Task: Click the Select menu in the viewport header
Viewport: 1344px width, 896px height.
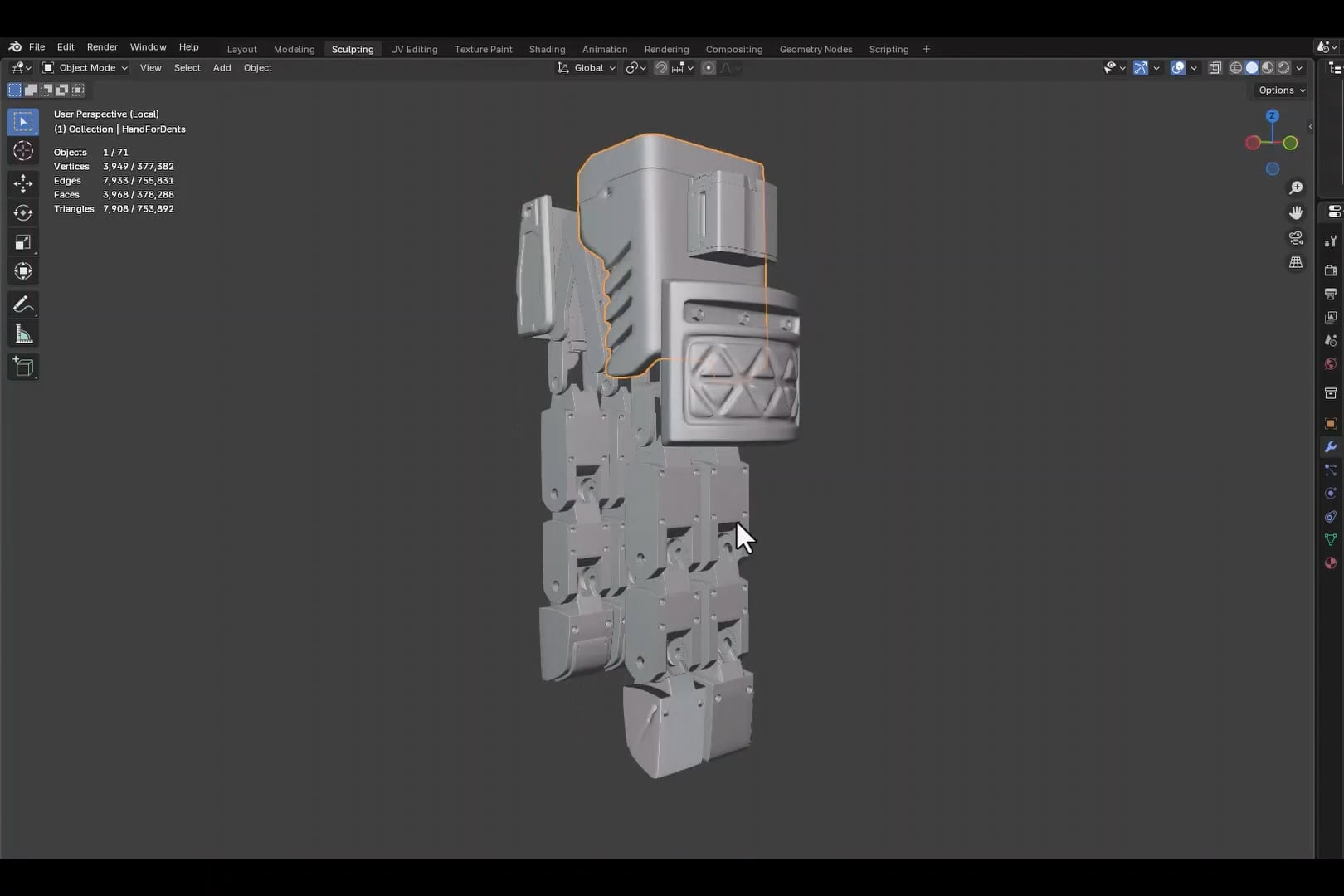Action: point(187,68)
